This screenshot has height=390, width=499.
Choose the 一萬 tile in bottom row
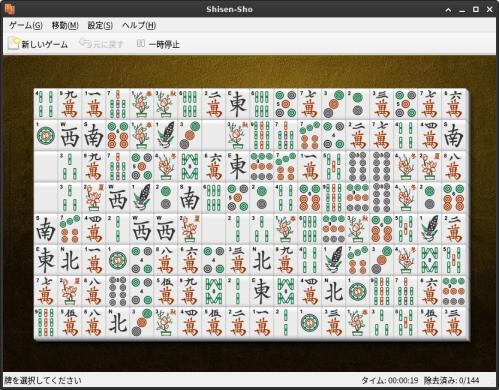click(262, 323)
